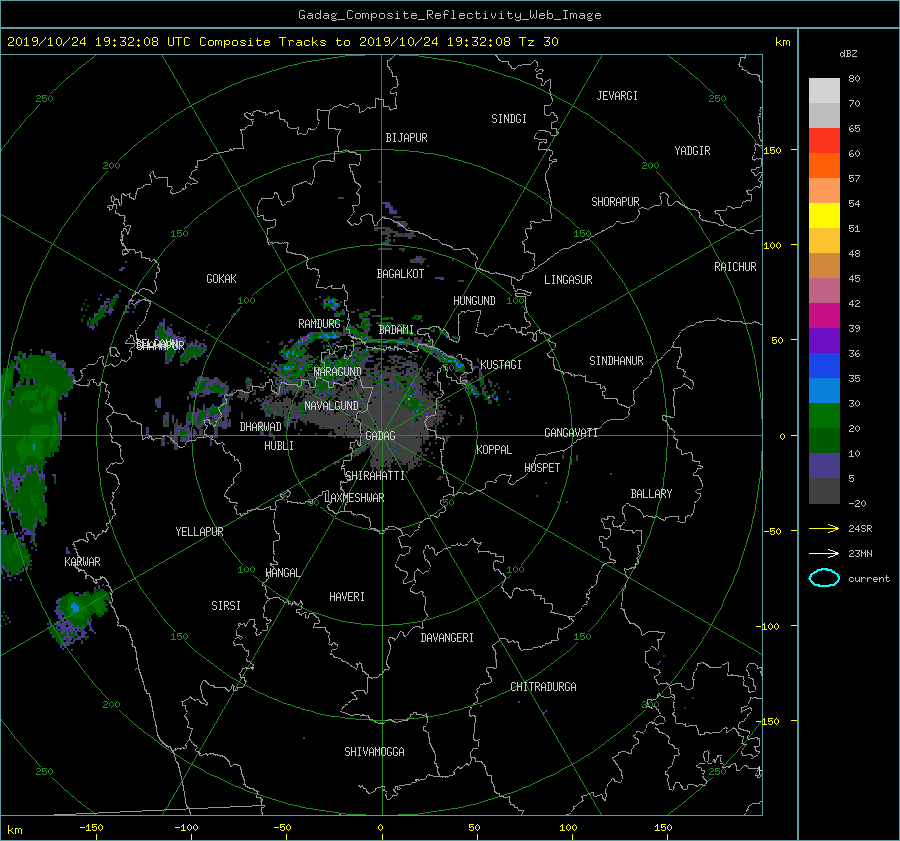
Task: Click the SHIVAMOGGA label
Action: pyautogui.click(x=374, y=751)
